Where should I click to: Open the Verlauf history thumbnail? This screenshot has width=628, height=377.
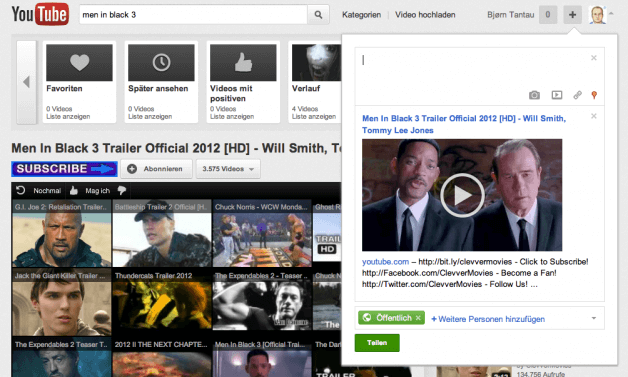316,62
